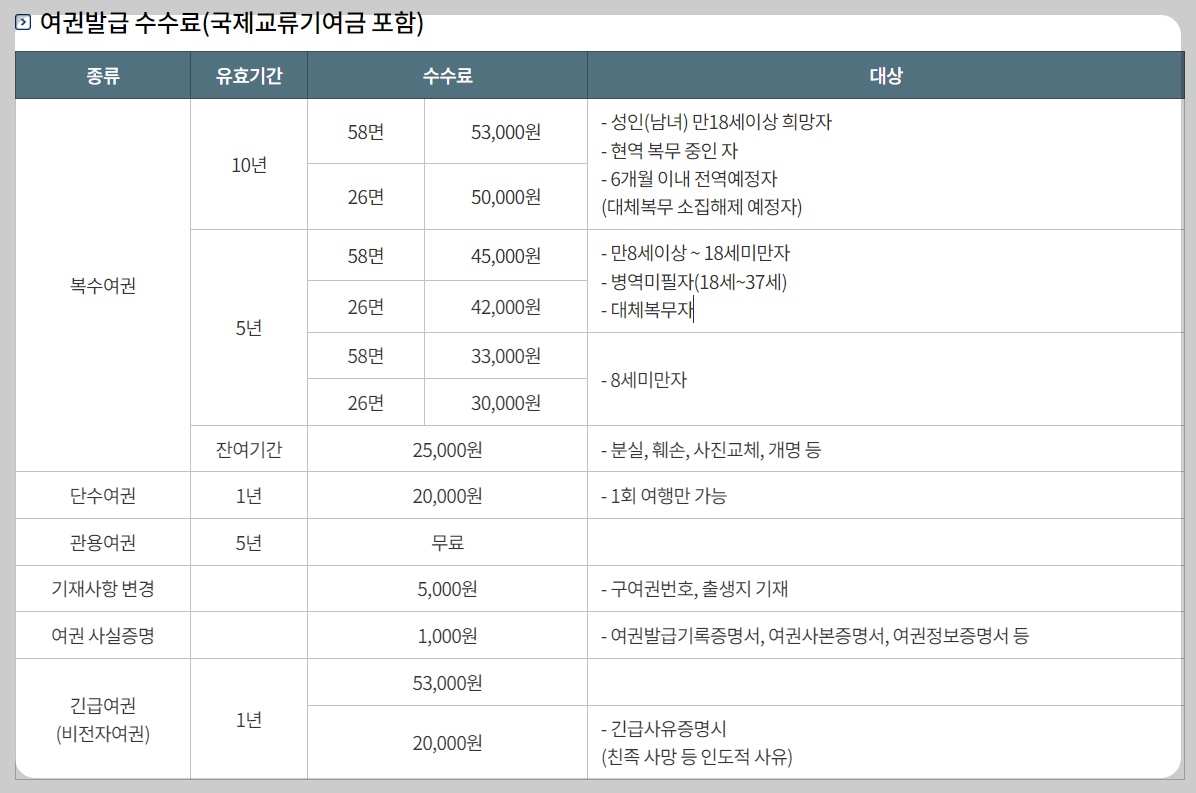
Task: Click the 25,000원 fee cell
Action: [x=446, y=448]
